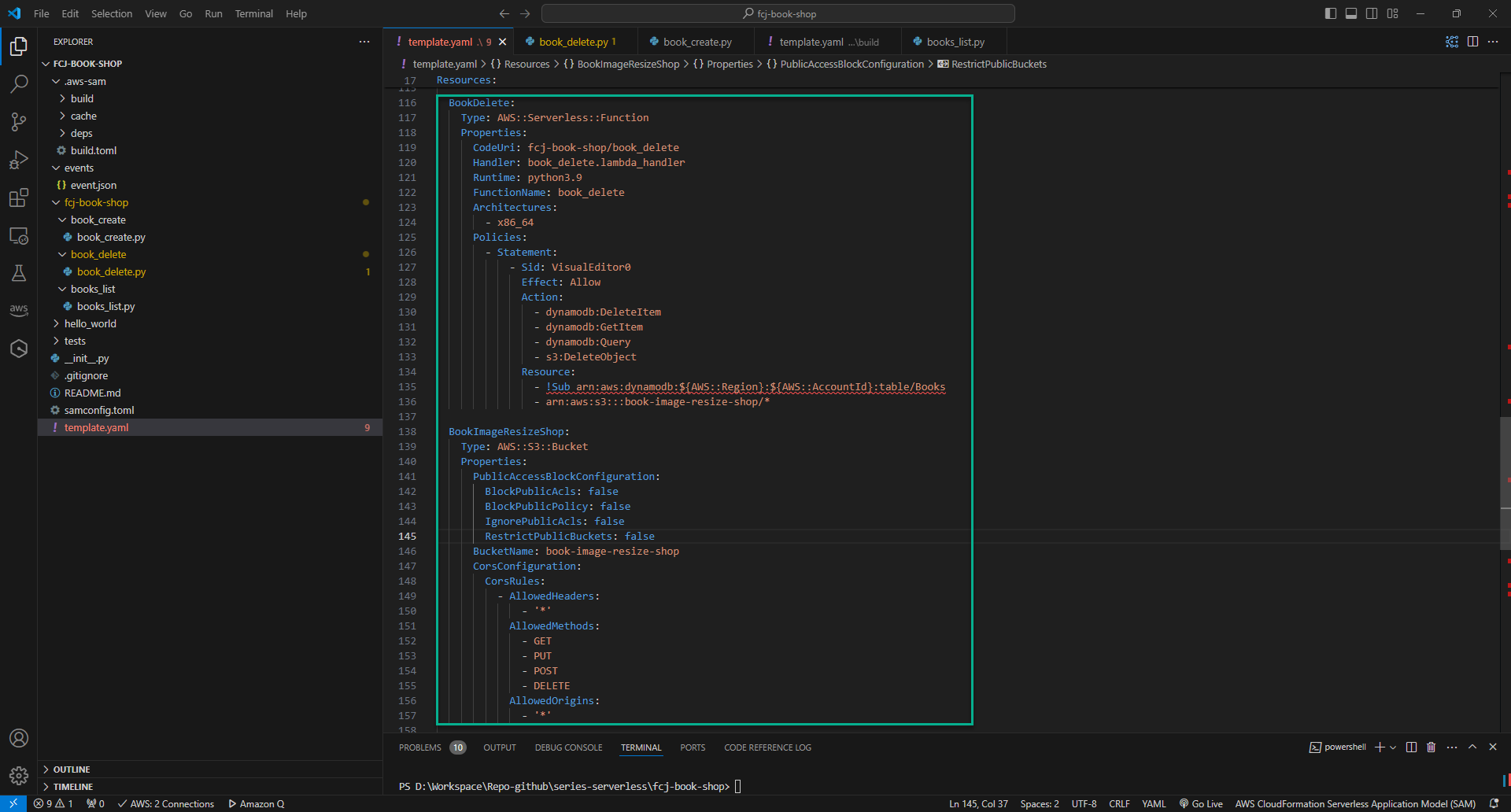This screenshot has height=812, width=1511.
Task: Click the remote window indicator in status bar
Action: (13, 803)
